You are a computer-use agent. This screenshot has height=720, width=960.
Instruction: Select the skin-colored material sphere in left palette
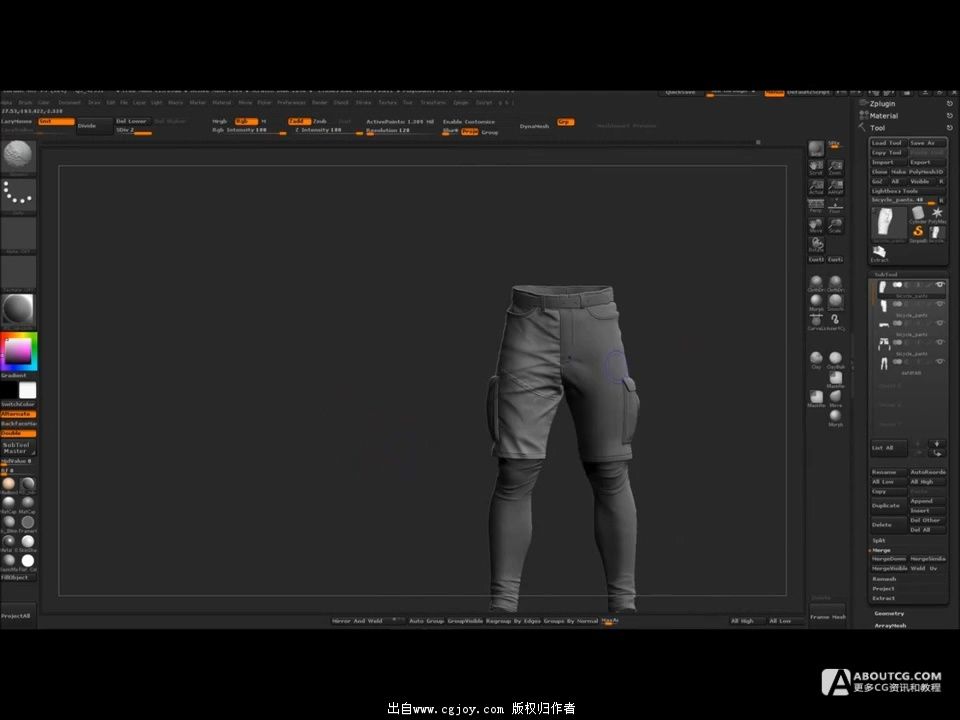pyautogui.click(x=9, y=485)
